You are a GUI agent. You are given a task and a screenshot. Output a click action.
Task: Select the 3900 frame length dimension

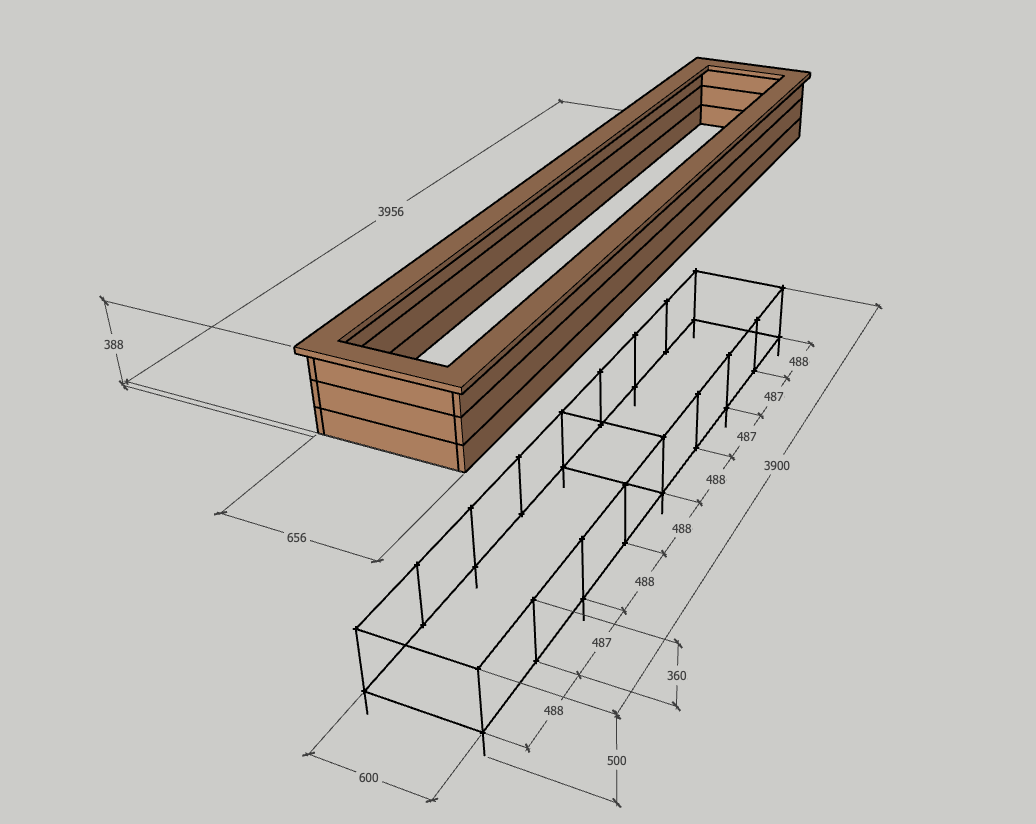pos(777,466)
